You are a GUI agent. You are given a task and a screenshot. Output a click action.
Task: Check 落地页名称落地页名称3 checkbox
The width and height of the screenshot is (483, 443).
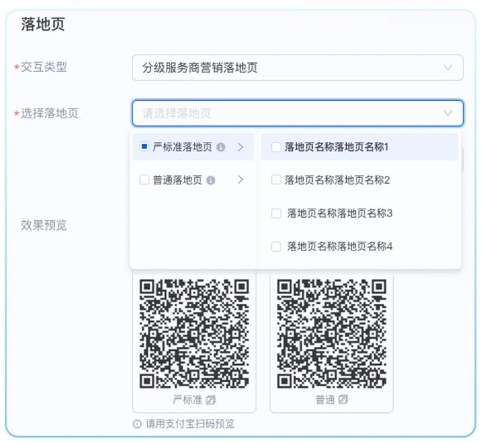pyautogui.click(x=276, y=213)
